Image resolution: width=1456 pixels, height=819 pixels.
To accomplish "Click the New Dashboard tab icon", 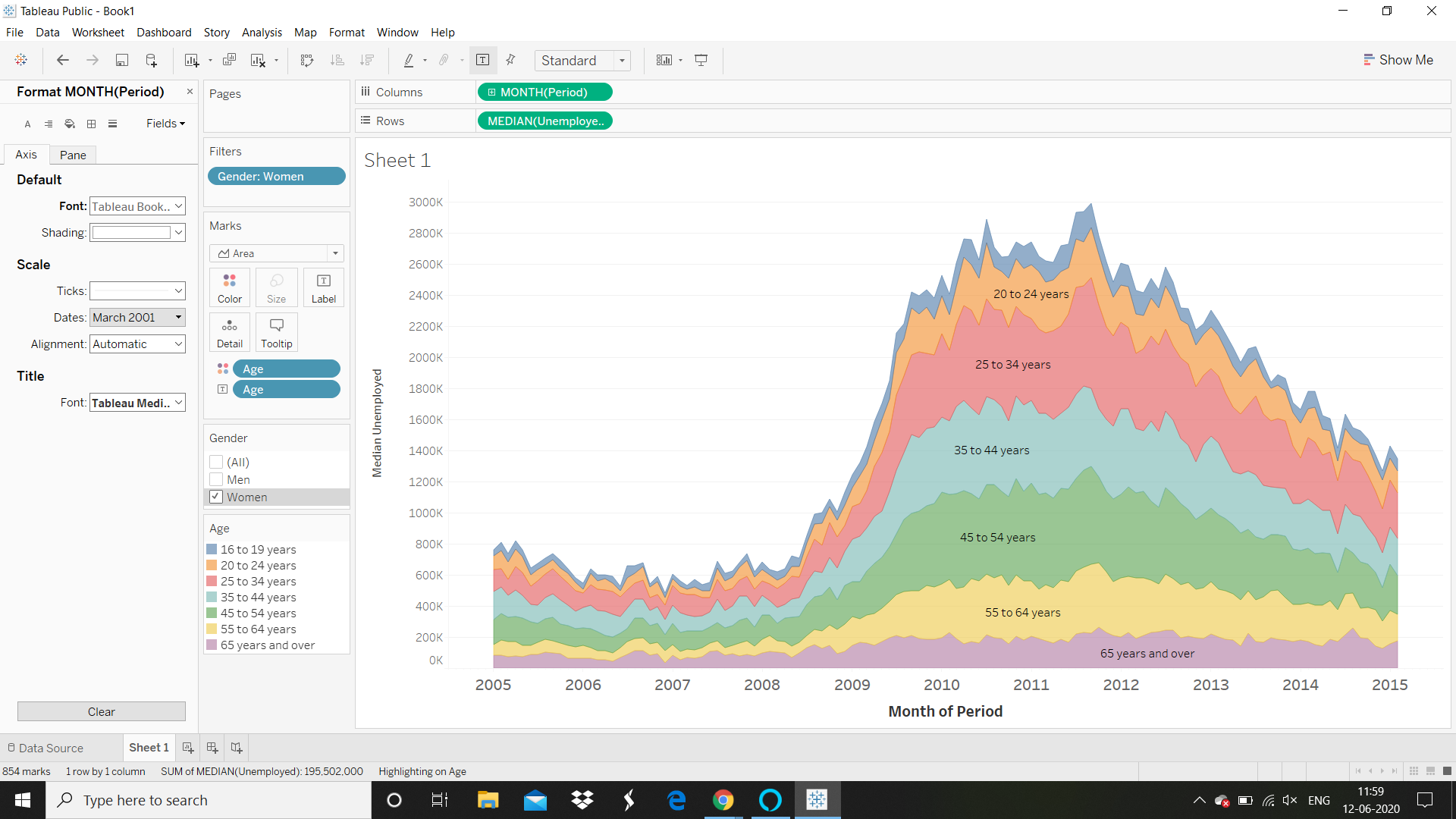I will [x=212, y=748].
